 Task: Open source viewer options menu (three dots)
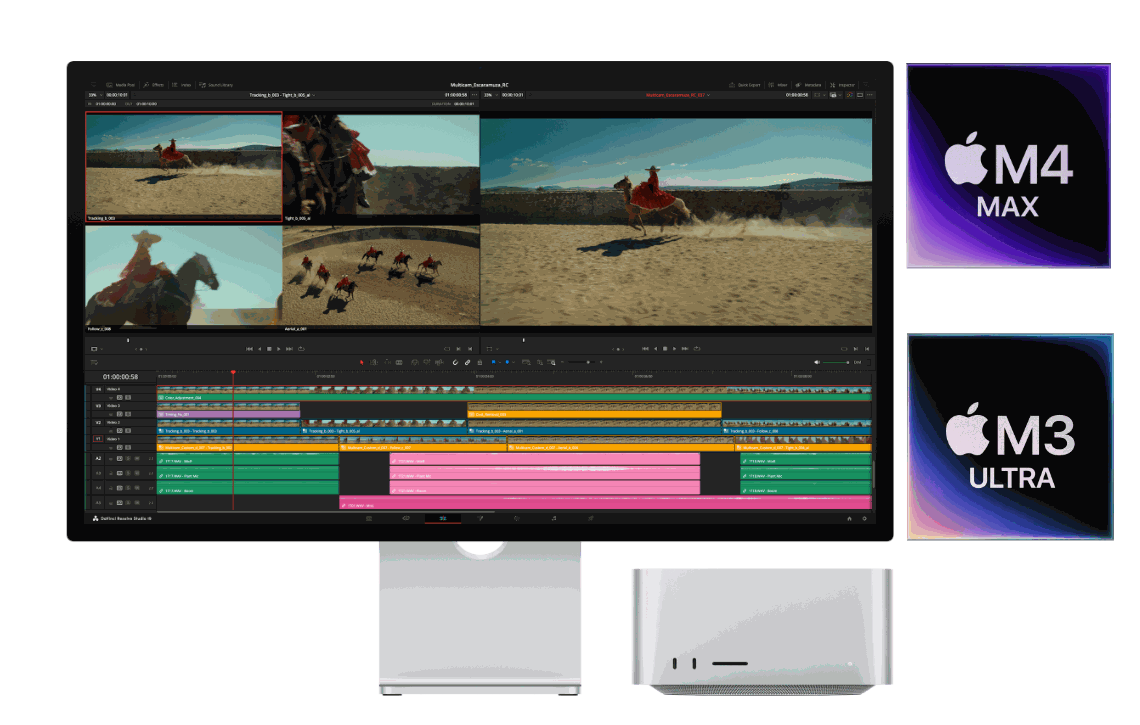tap(475, 95)
